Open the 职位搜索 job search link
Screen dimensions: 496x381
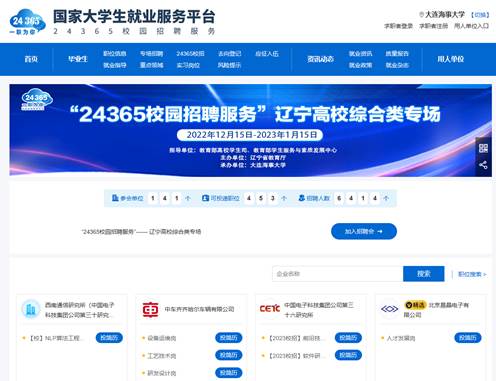click(472, 274)
